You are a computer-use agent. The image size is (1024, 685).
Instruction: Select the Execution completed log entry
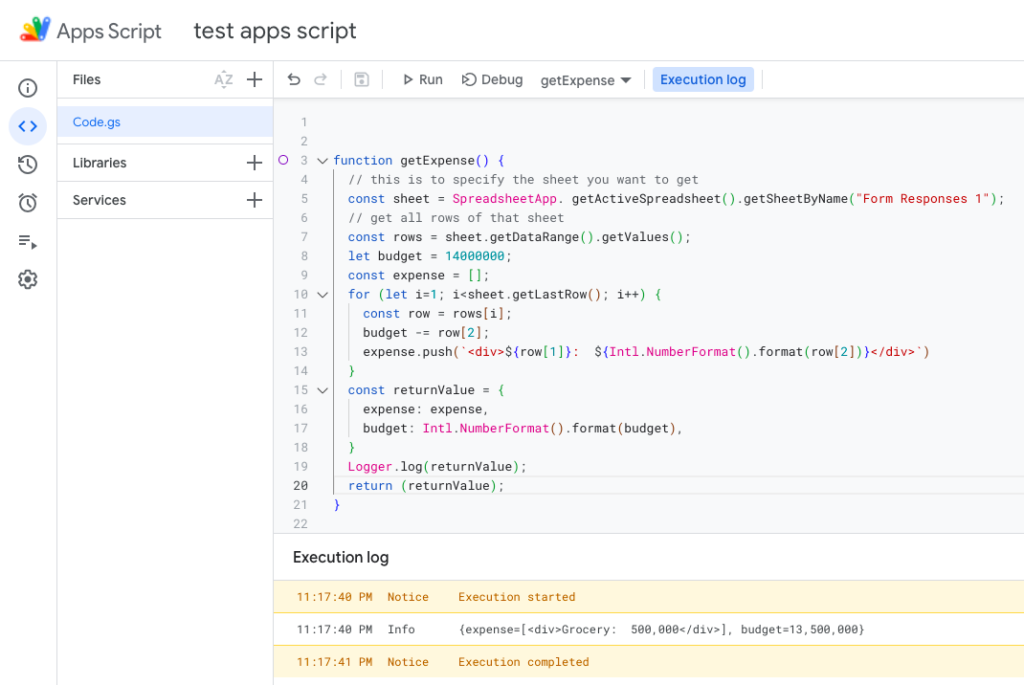(x=648, y=662)
